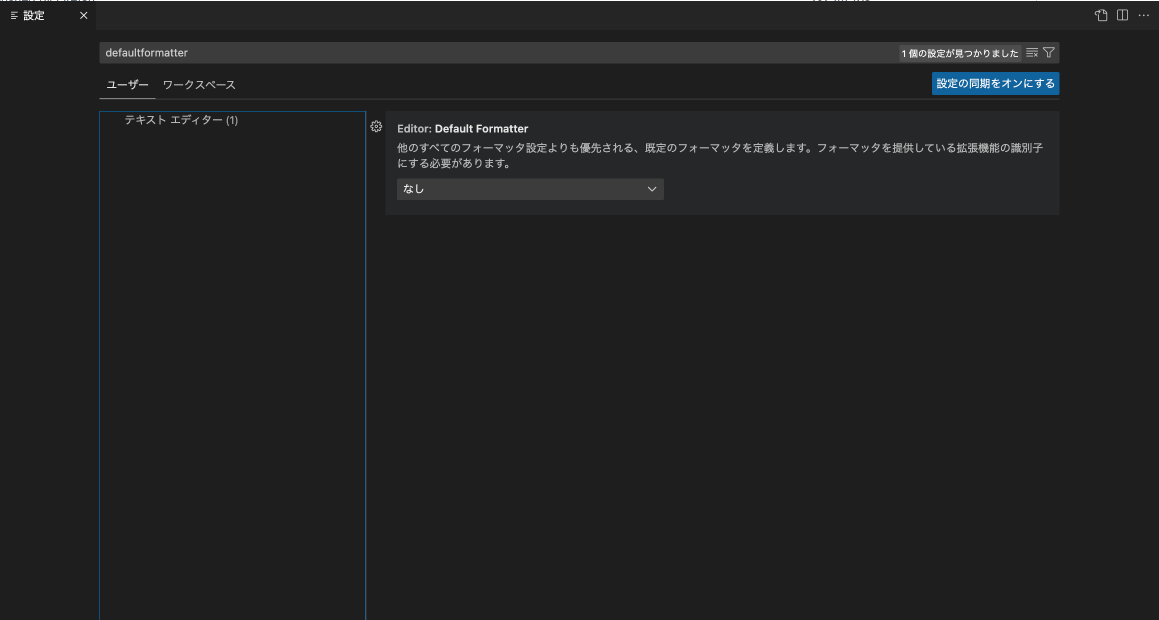Screen dimensions: 1159x620
Task: Open the settings filter funnel icon
Action: [1049, 51]
